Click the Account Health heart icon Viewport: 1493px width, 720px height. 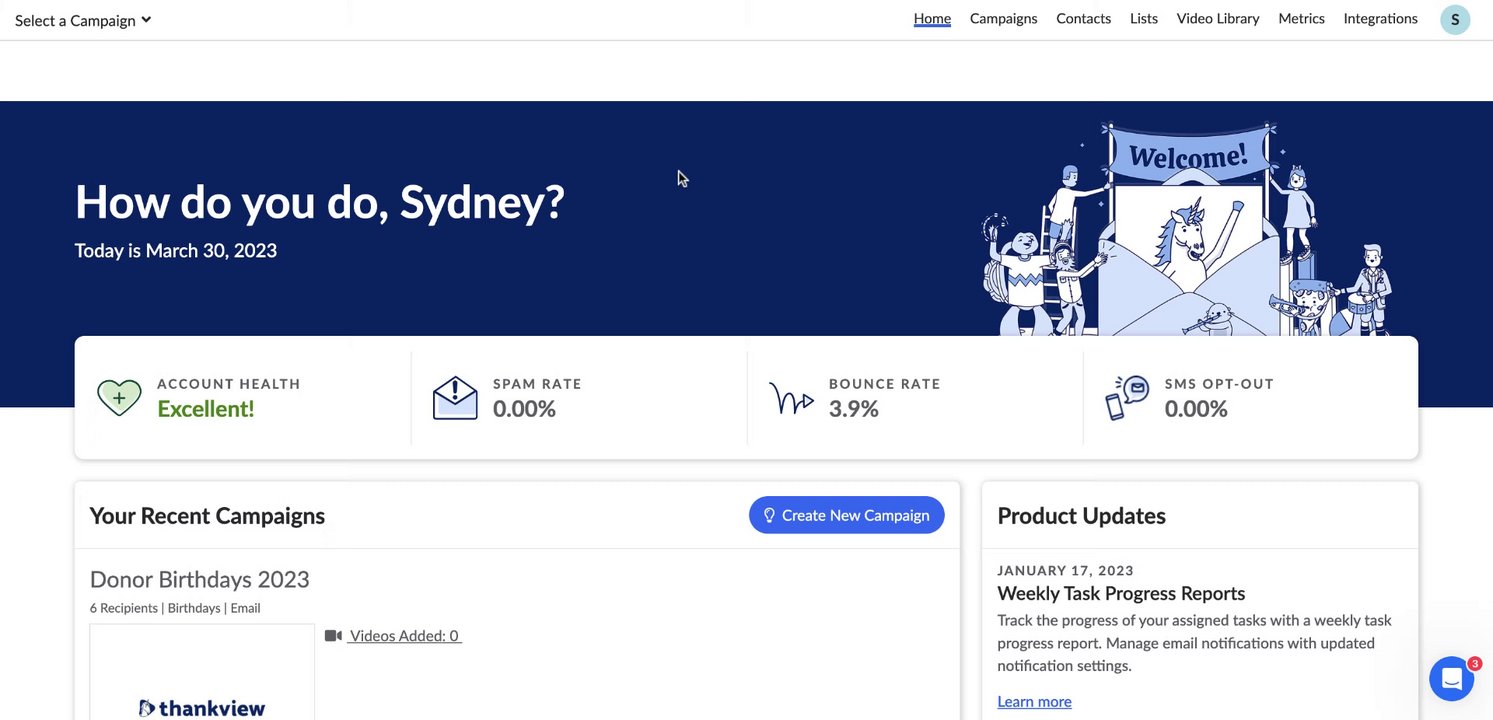[119, 397]
